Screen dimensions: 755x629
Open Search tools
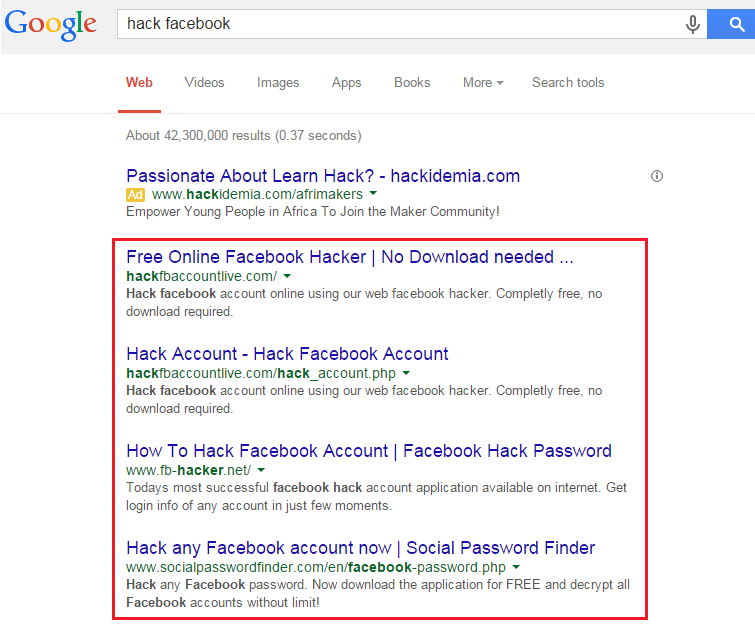click(x=568, y=82)
